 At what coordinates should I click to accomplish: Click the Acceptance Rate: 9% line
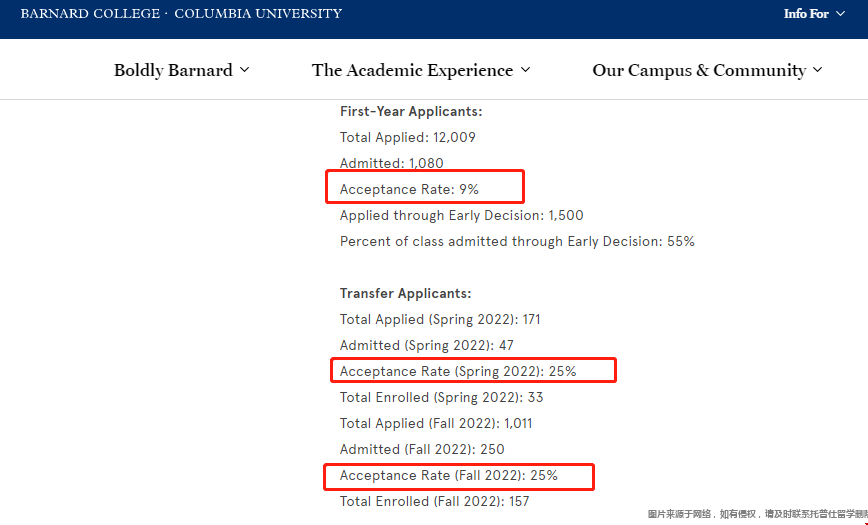point(409,189)
